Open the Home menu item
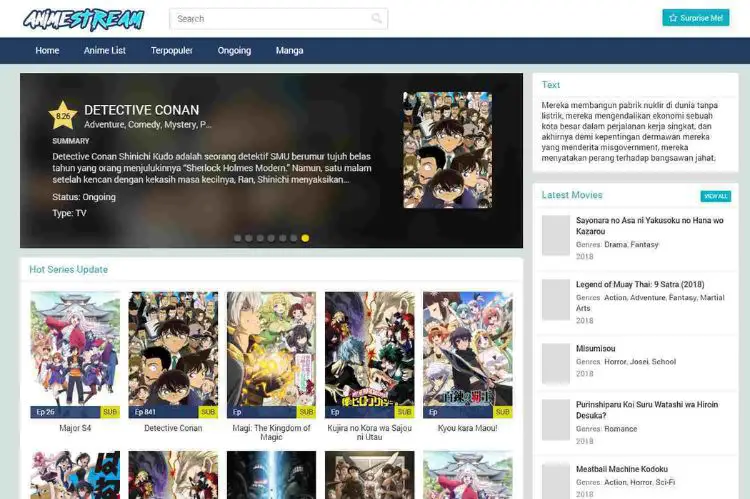 47,50
